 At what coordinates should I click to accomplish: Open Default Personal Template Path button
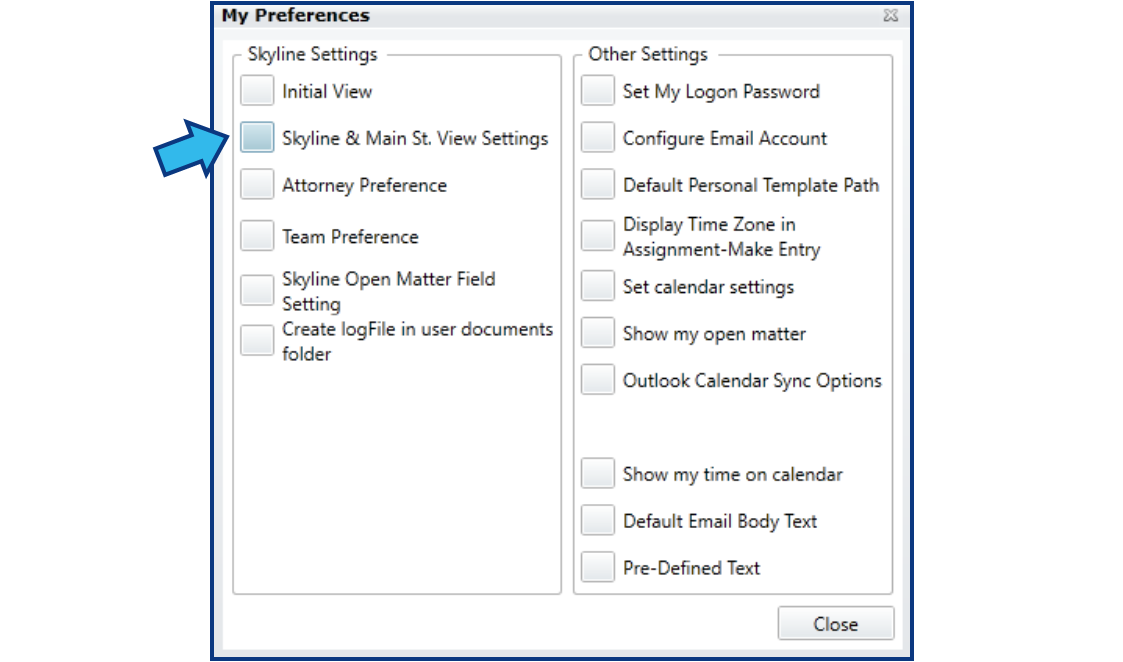point(598,184)
